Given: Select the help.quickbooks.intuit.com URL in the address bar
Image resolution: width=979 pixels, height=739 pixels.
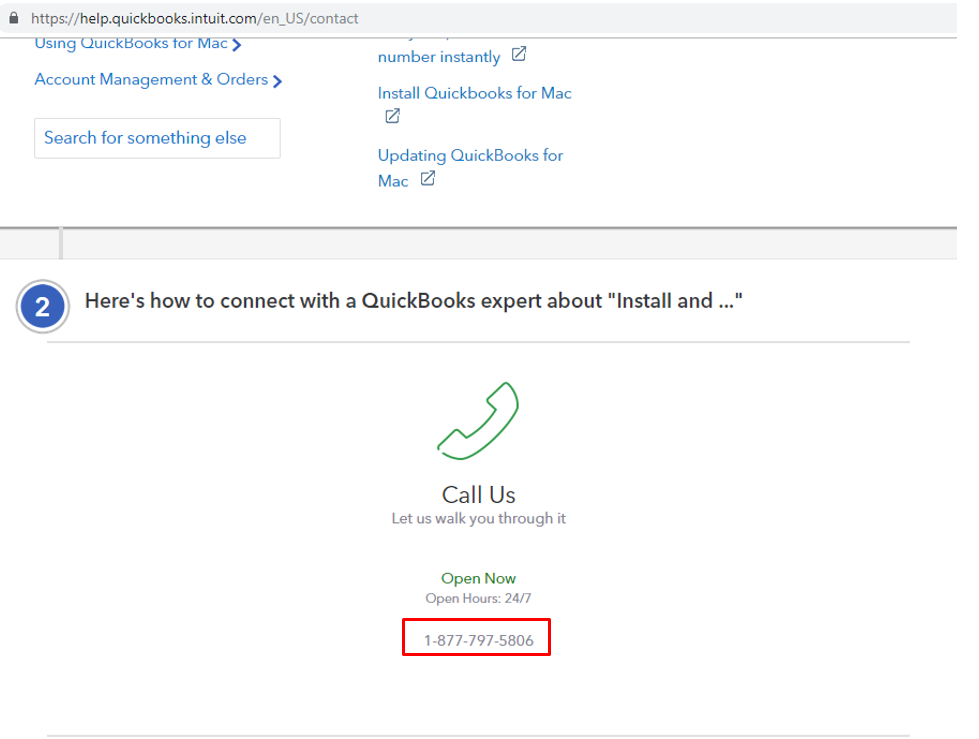Looking at the screenshot, I should 194,18.
